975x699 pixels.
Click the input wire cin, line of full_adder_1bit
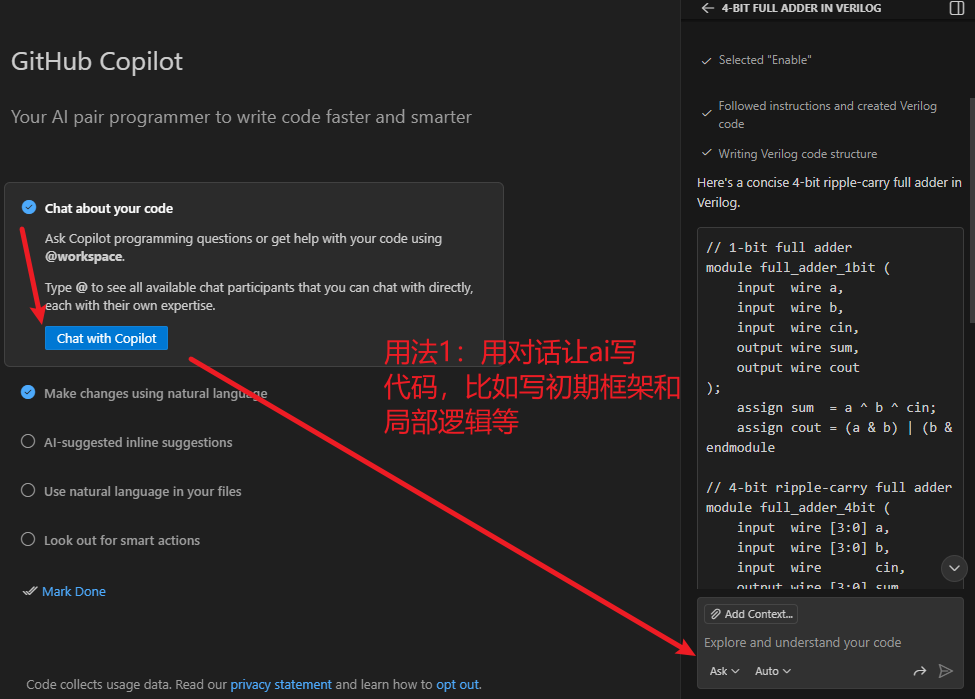(798, 328)
